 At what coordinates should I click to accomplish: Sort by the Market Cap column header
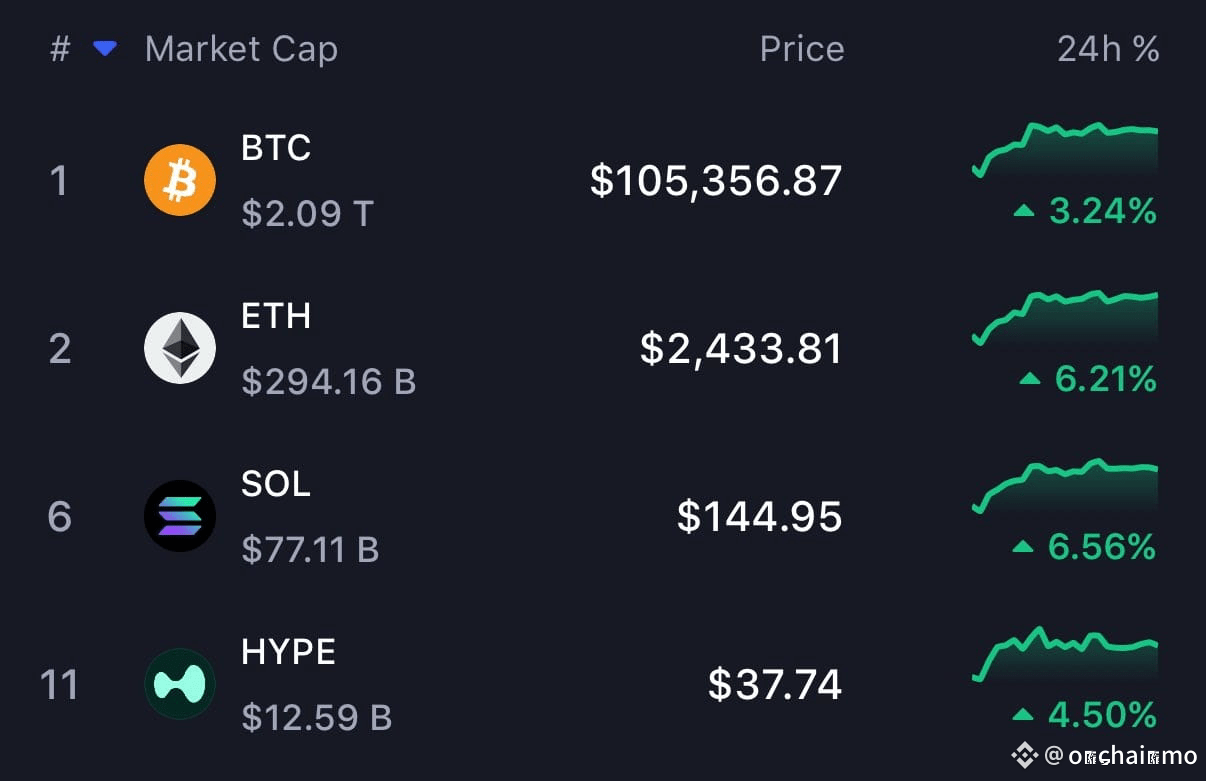[241, 49]
